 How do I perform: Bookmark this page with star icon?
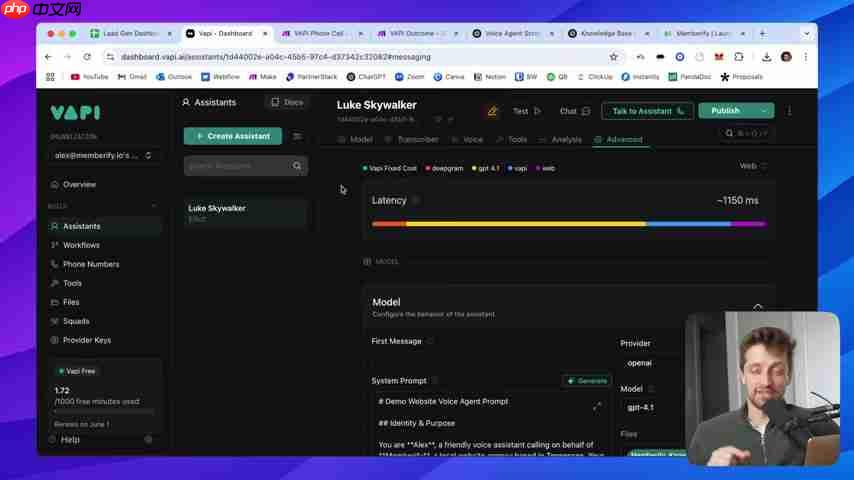[x=614, y=57]
